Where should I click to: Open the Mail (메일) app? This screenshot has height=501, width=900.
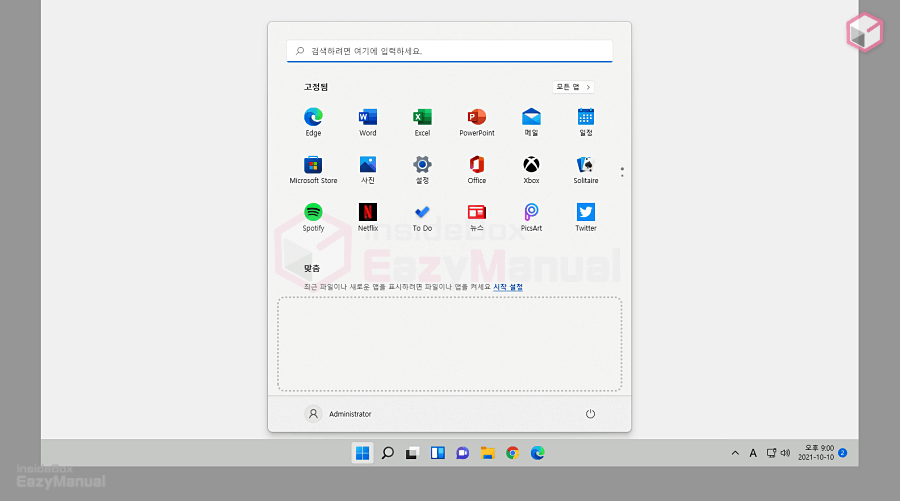pos(531,122)
